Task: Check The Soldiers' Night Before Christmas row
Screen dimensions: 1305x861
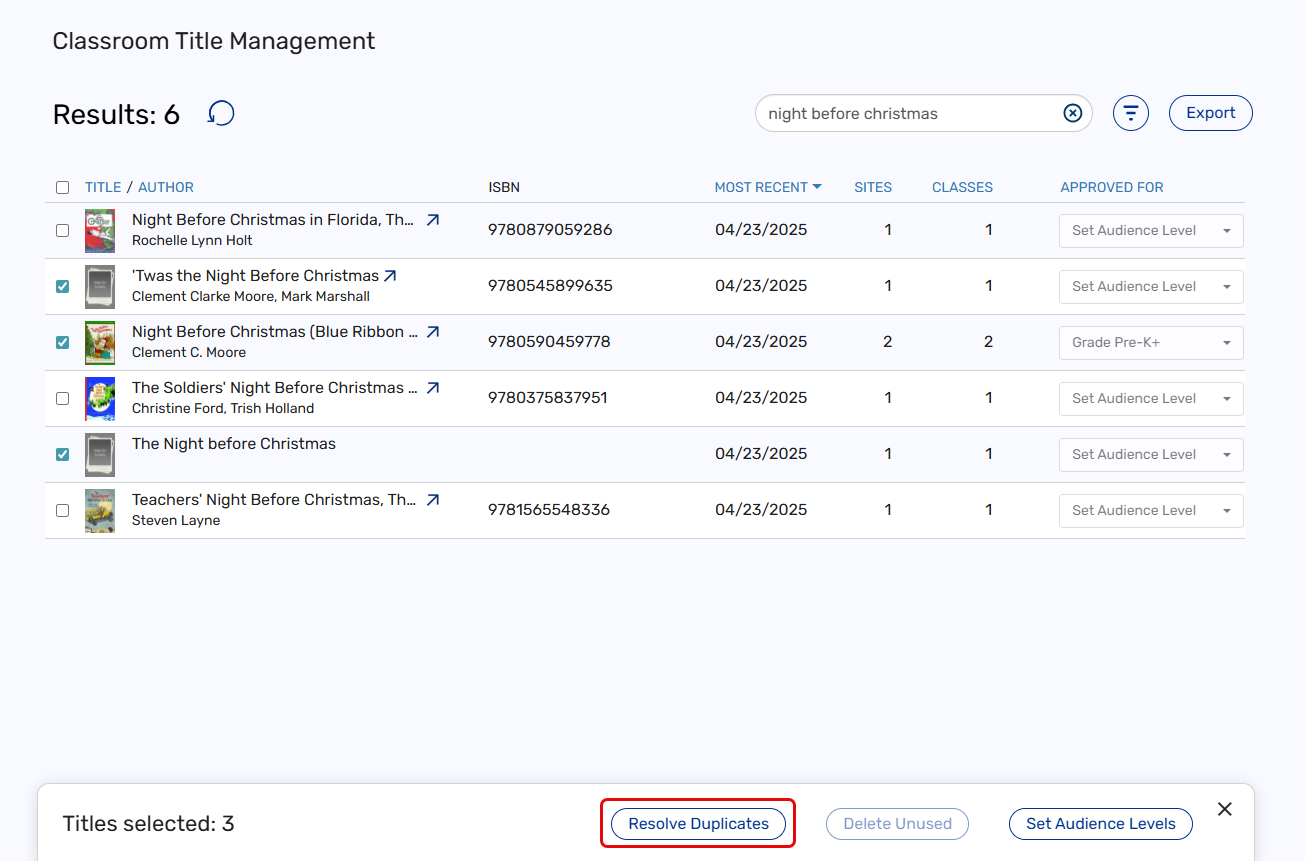Action: pyautogui.click(x=63, y=398)
